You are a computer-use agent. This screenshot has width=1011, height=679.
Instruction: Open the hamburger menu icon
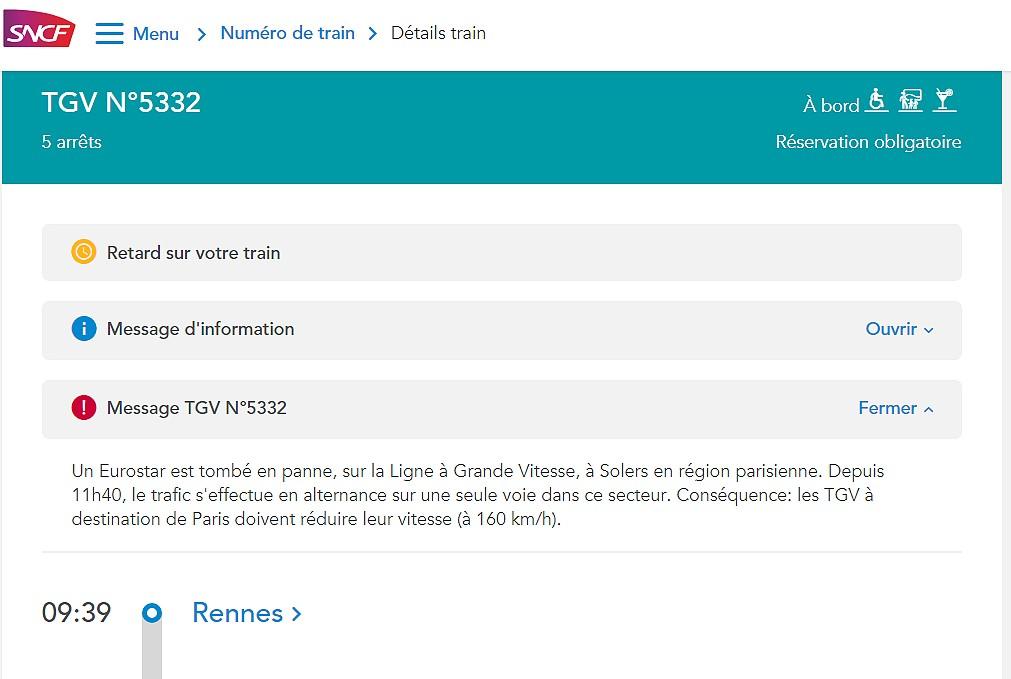coord(109,33)
